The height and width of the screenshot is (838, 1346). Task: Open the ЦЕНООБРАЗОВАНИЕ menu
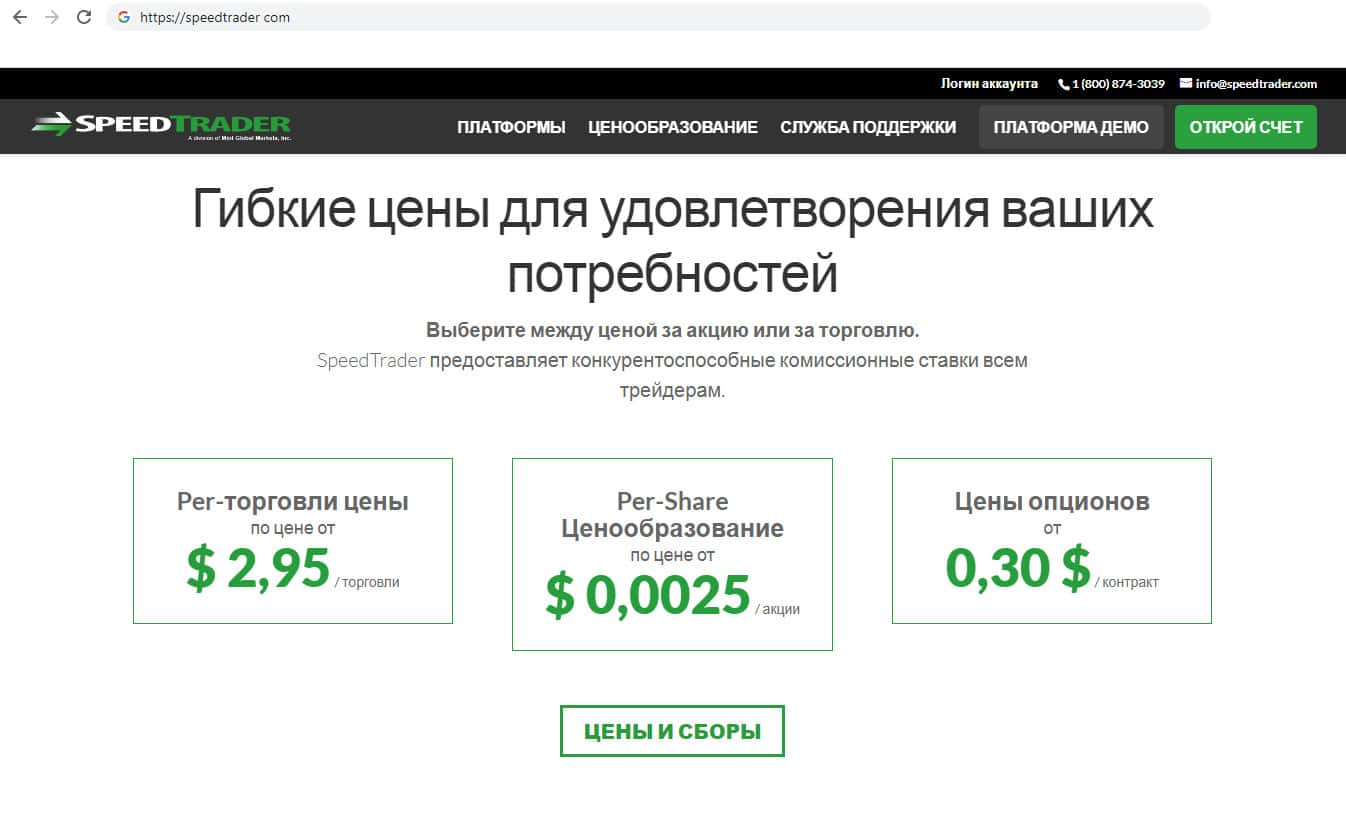(x=673, y=127)
